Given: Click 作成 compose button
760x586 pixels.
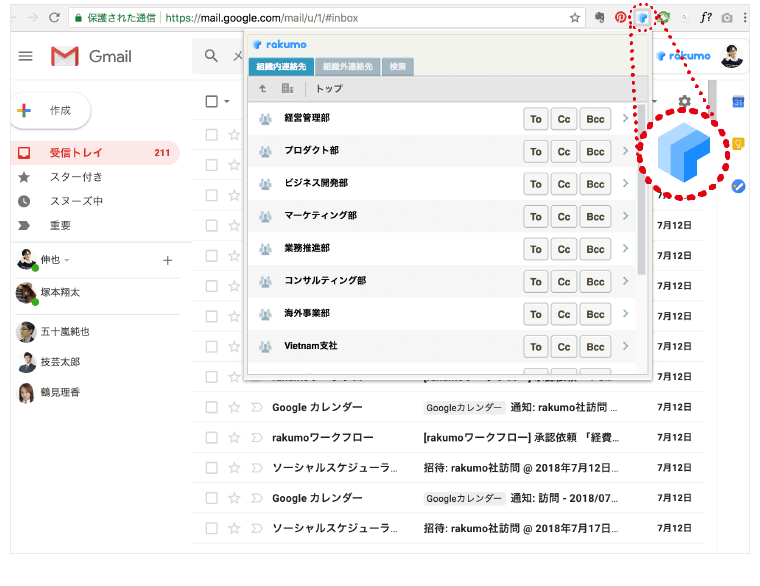Looking at the screenshot, I should (50, 111).
